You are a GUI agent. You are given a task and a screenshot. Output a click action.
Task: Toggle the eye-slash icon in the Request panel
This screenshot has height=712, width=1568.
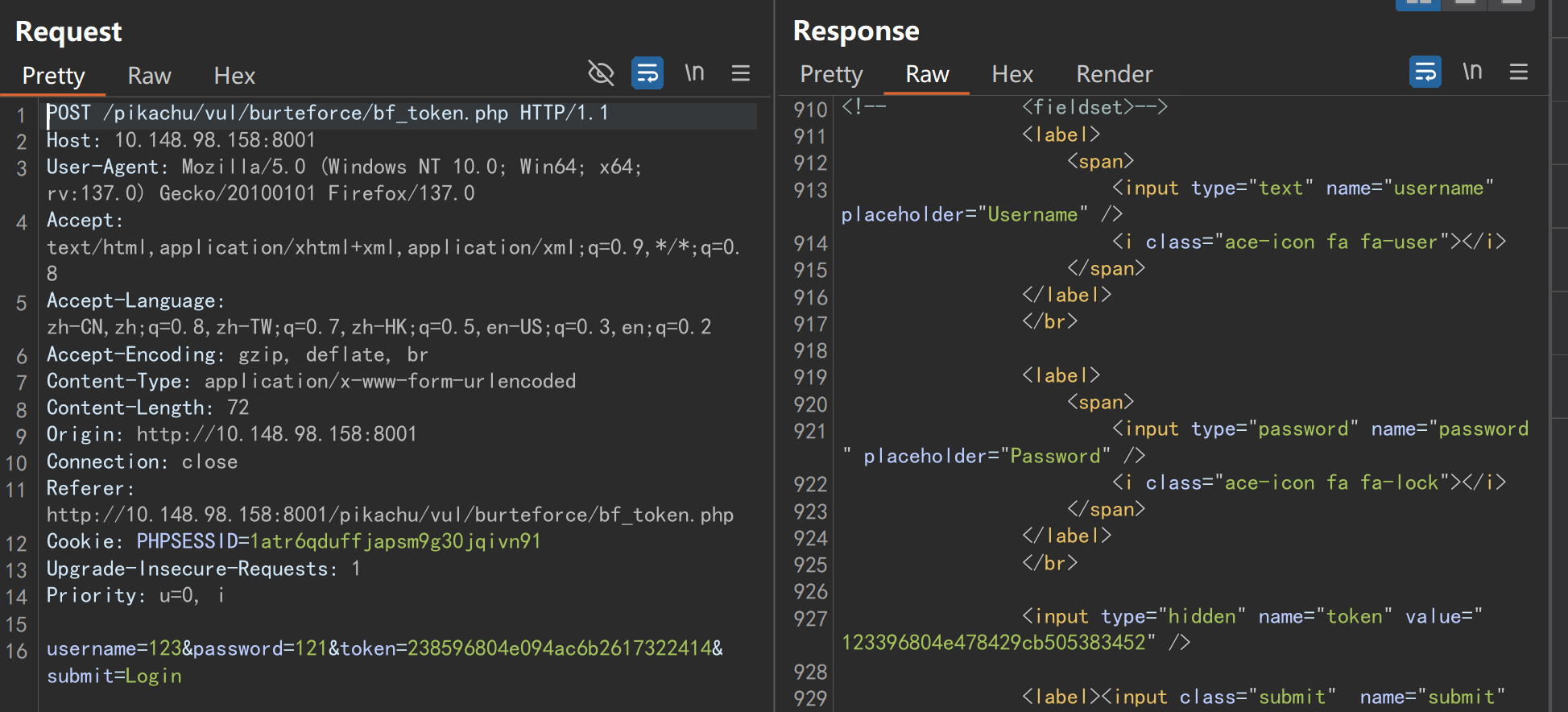pyautogui.click(x=601, y=73)
